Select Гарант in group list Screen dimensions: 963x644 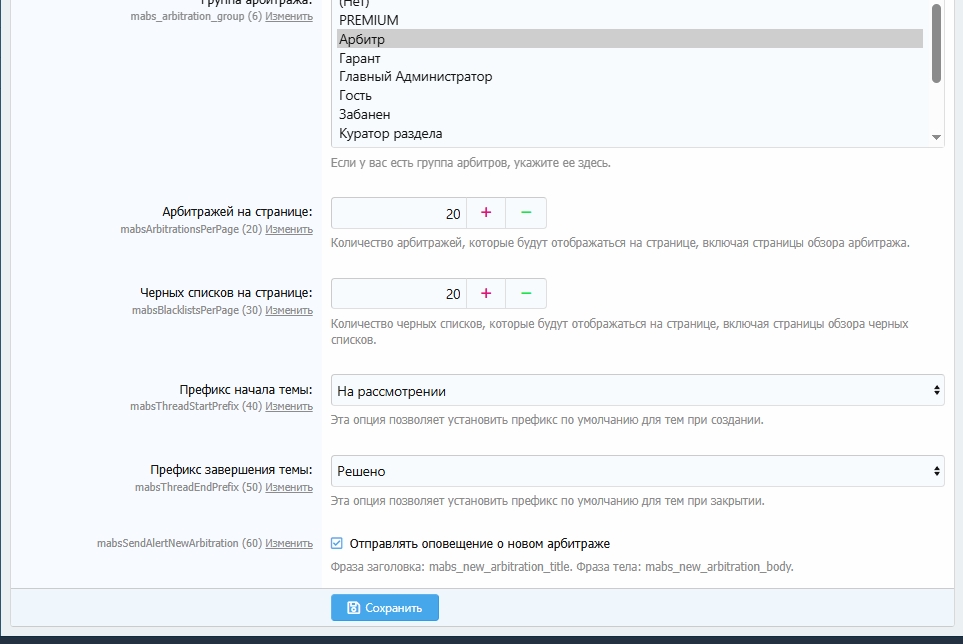tap(360, 59)
